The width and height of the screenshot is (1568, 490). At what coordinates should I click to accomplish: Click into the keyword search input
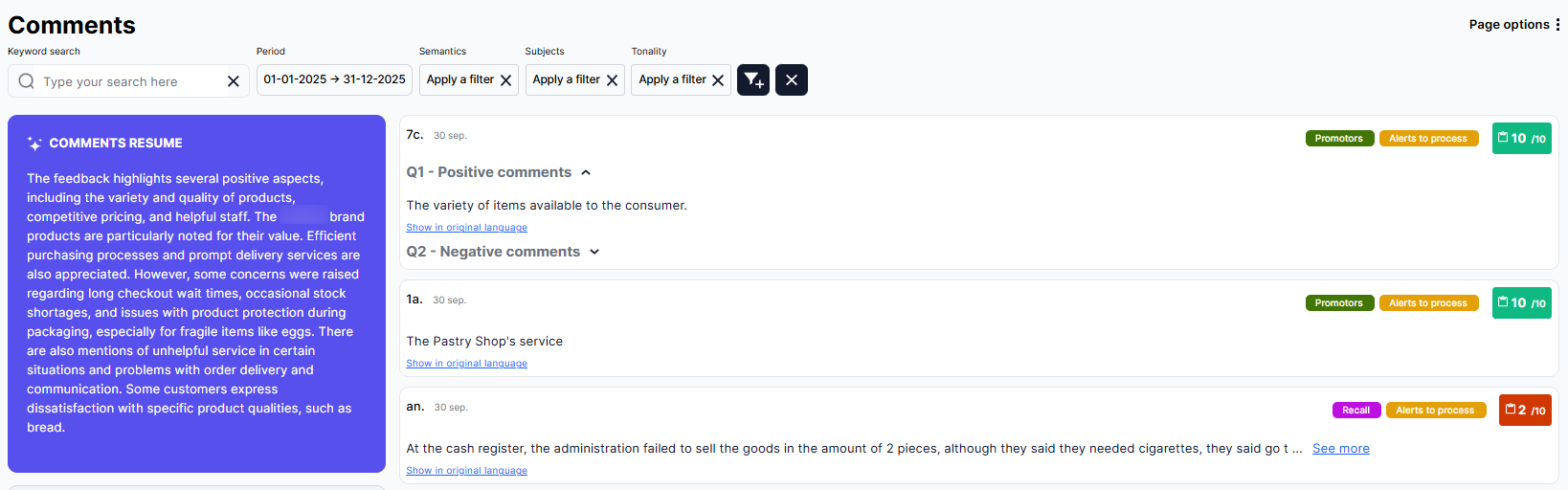click(x=129, y=81)
